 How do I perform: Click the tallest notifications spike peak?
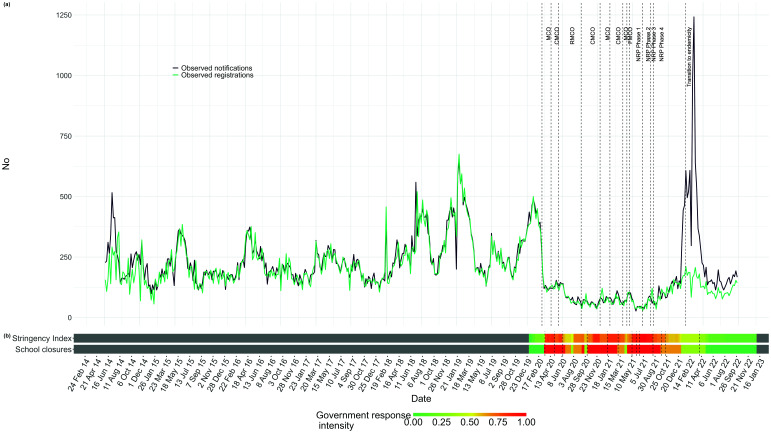693,17
